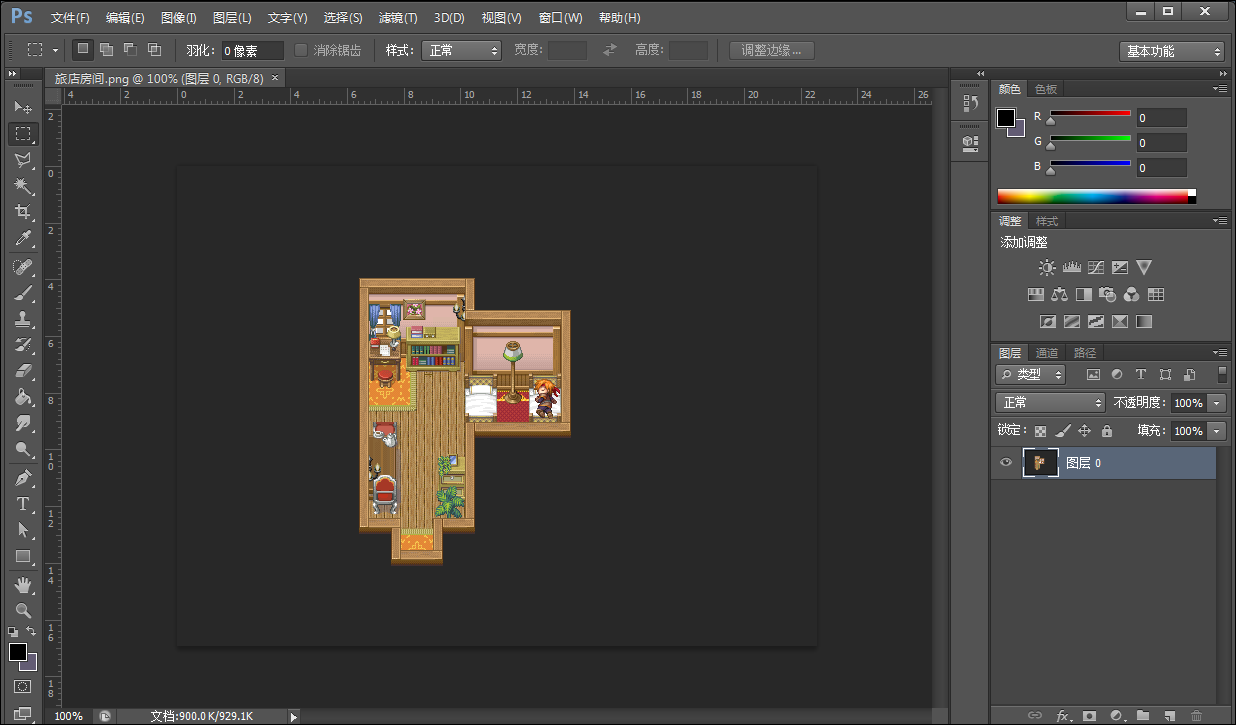
Task: Switch to the 通道 tab
Action: point(1047,352)
